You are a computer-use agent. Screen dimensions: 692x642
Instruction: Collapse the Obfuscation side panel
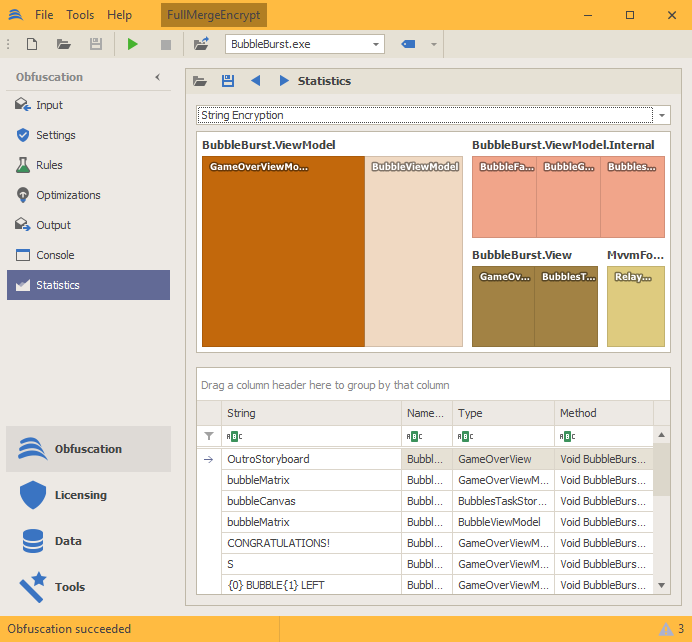click(x=157, y=77)
